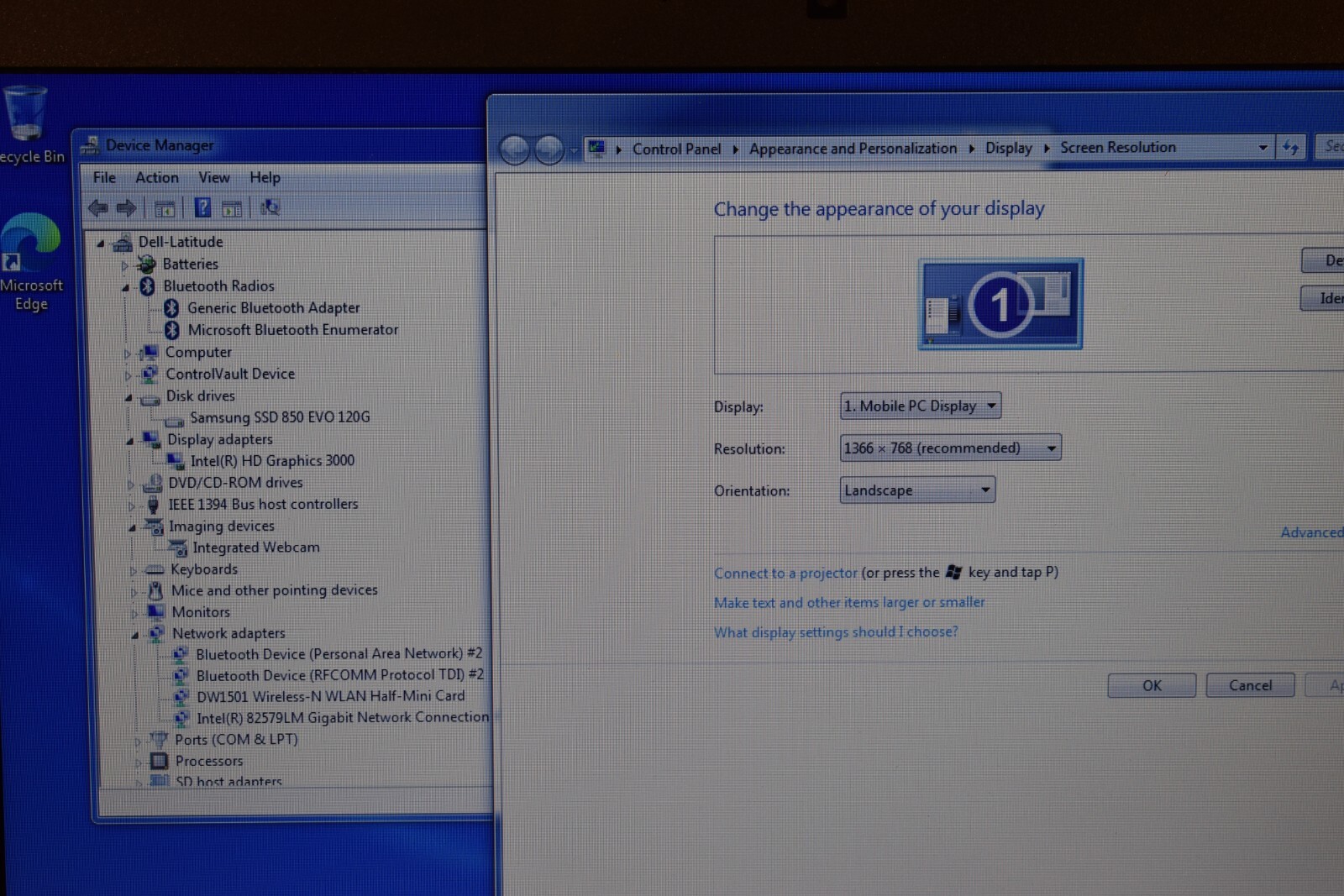
Task: Expand the Batteries tree node
Action: point(124,265)
